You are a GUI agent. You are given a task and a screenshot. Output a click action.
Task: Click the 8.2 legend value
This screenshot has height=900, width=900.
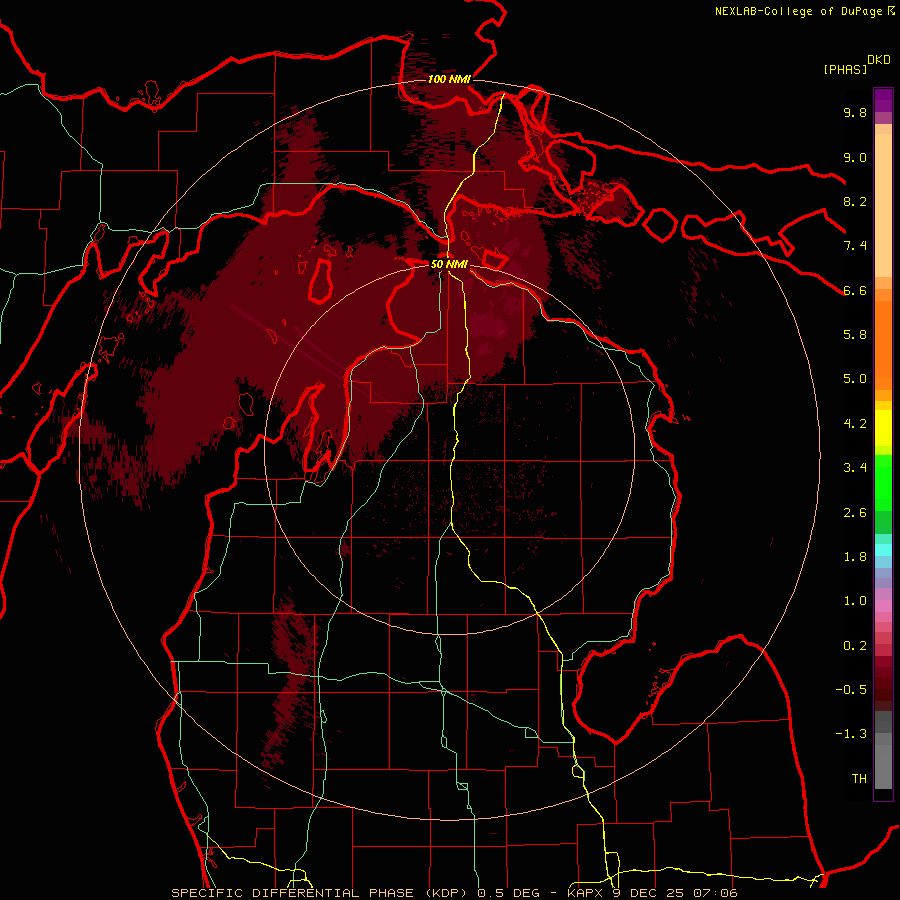coord(855,201)
